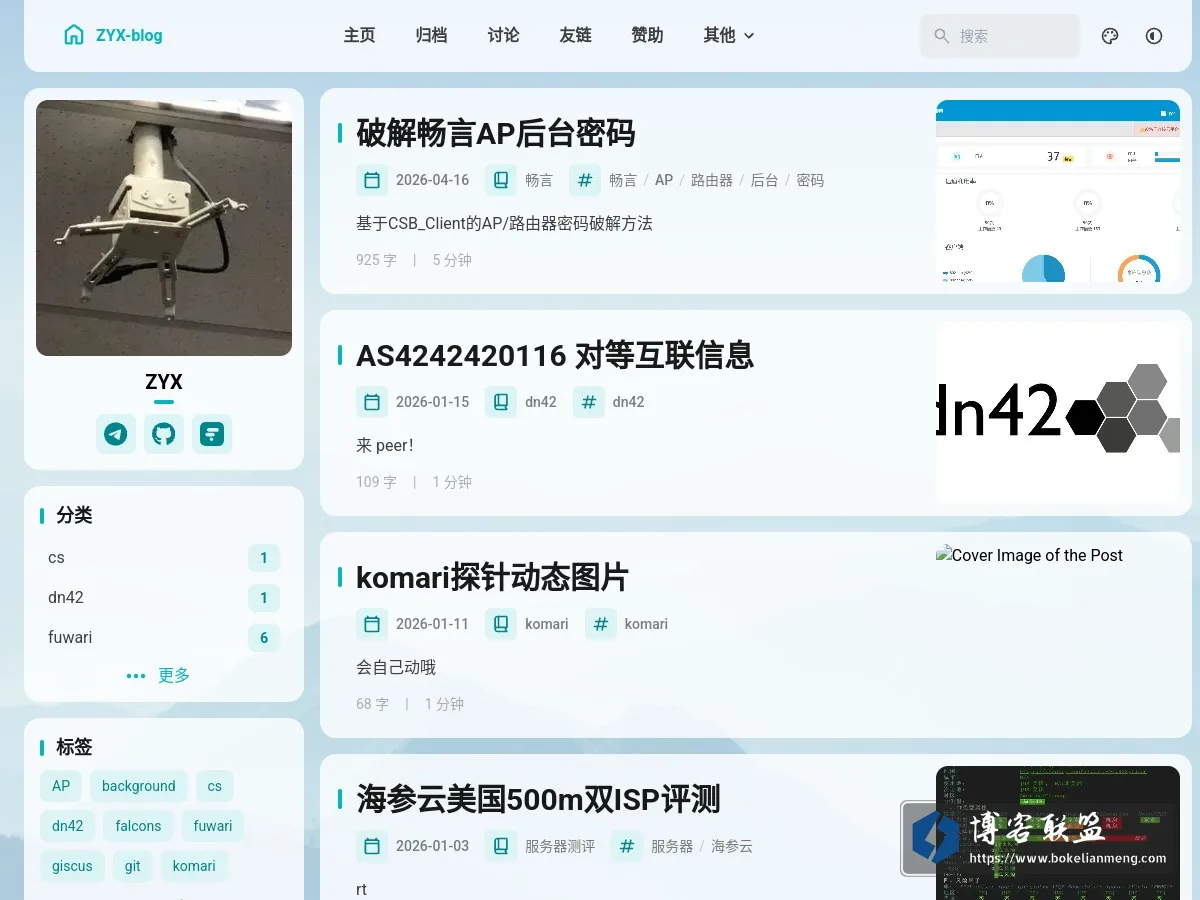Viewport: 1200px width, 900px height.
Task: Click the fuwari tag chip
Action: [x=213, y=826]
